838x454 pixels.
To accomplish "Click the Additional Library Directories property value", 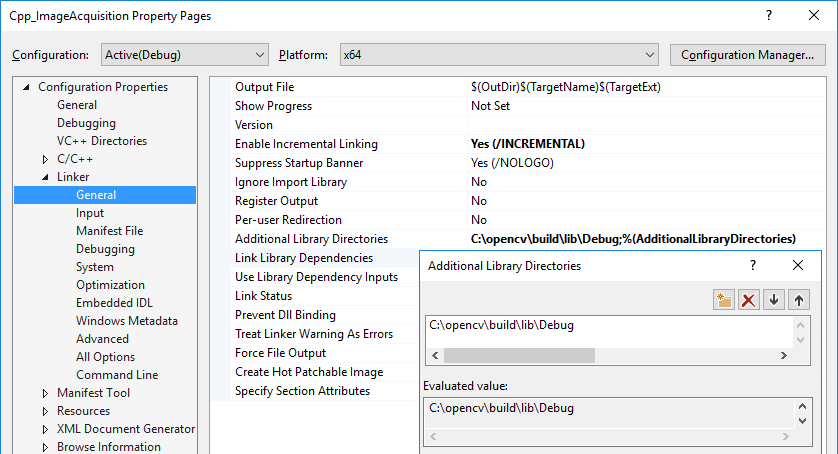I will point(633,239).
